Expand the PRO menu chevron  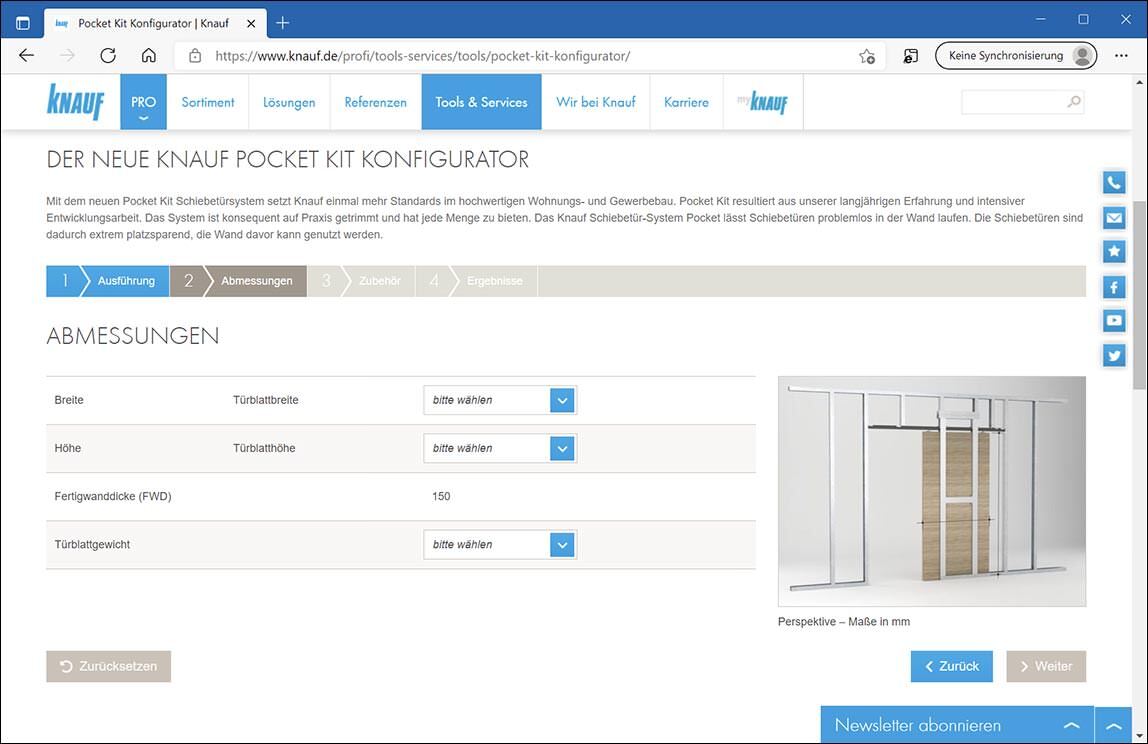144,118
